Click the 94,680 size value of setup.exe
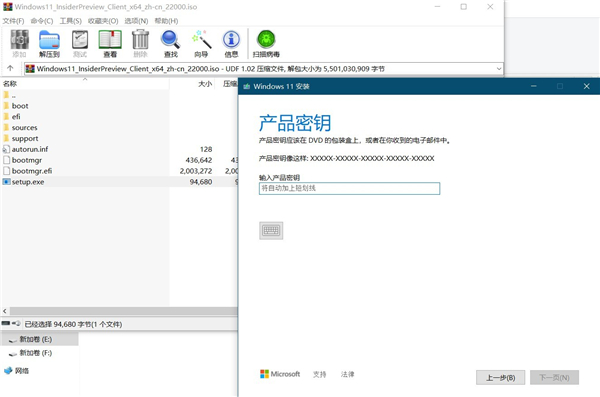Image resolution: width=600 pixels, height=397 pixels. (x=201, y=182)
